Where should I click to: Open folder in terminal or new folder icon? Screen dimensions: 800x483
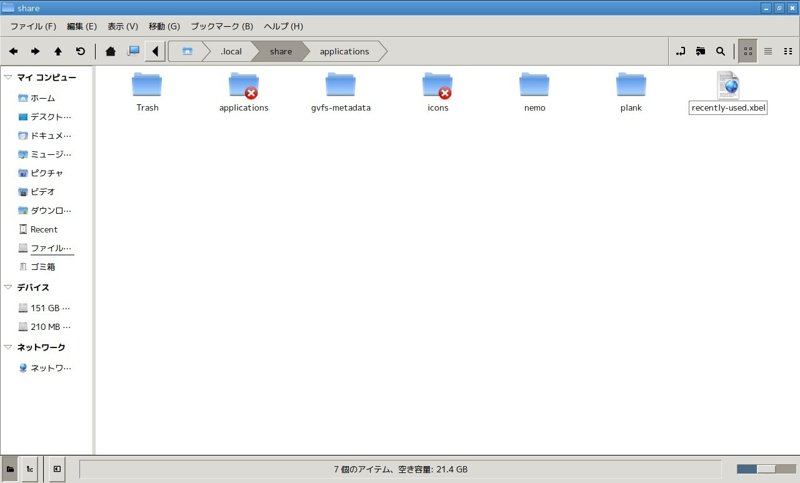[701, 51]
